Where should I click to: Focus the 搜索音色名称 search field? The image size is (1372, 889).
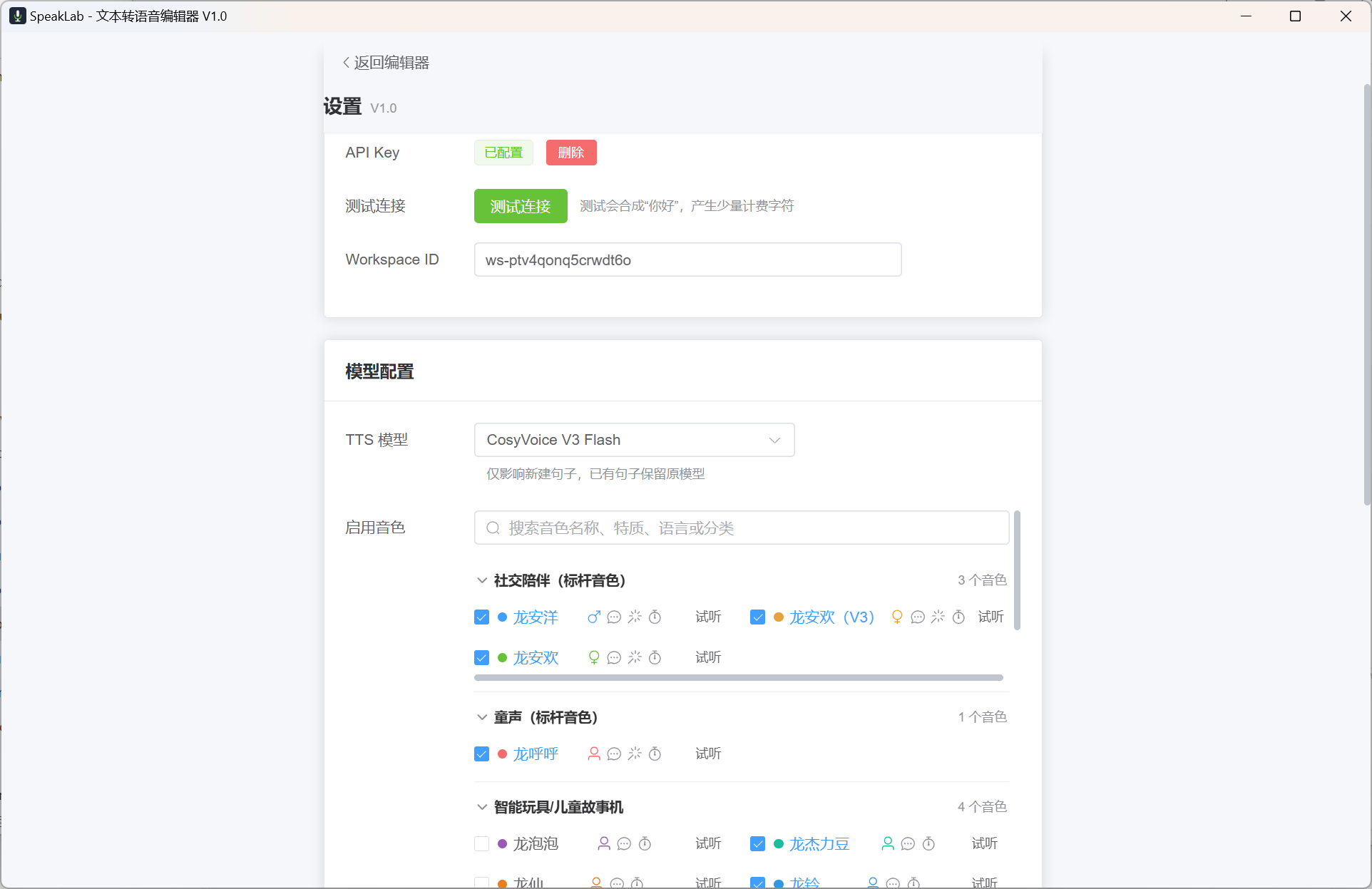[x=742, y=528]
